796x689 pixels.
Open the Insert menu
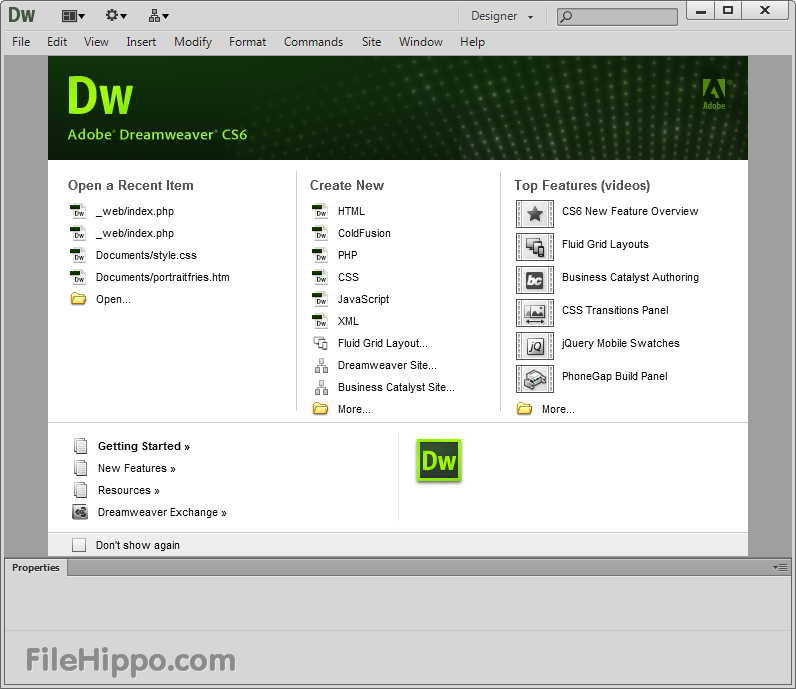[141, 42]
